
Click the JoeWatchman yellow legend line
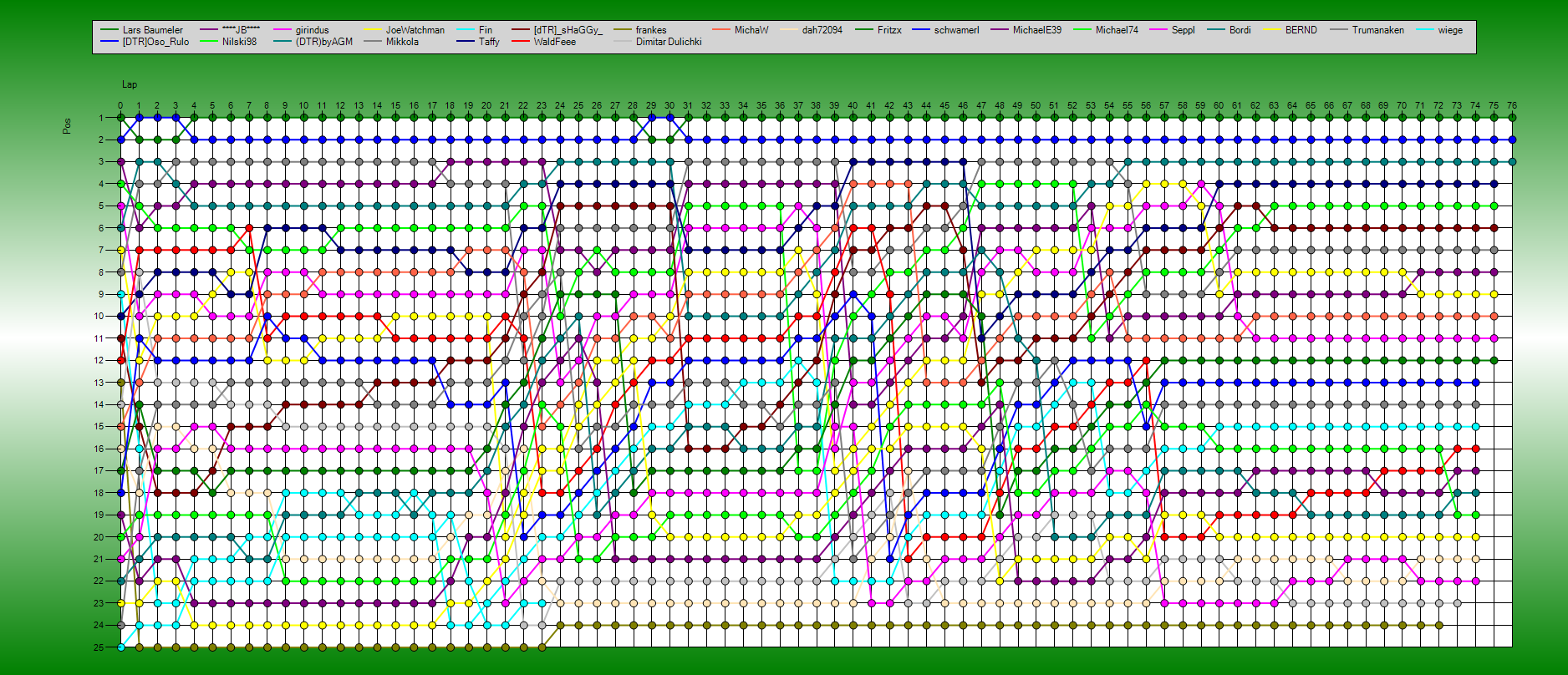coord(372,30)
